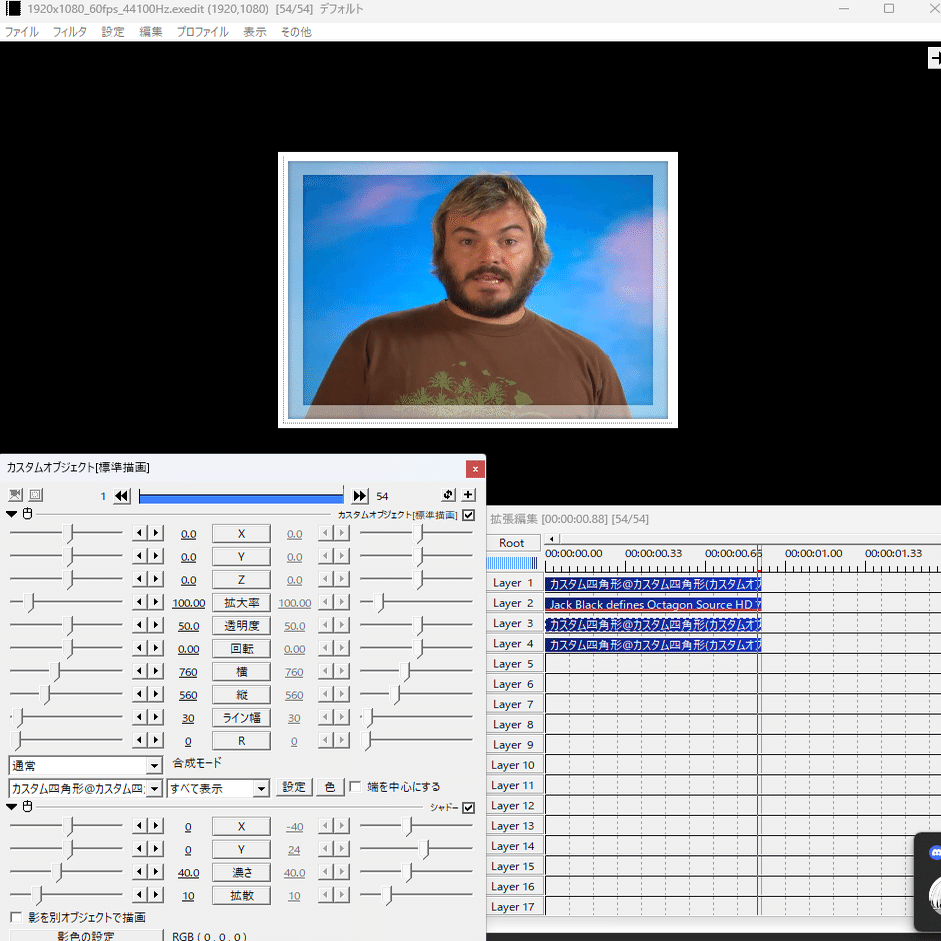The height and width of the screenshot is (941, 941).
Task: Click the ライン幅 parameter button
Action: (241, 718)
